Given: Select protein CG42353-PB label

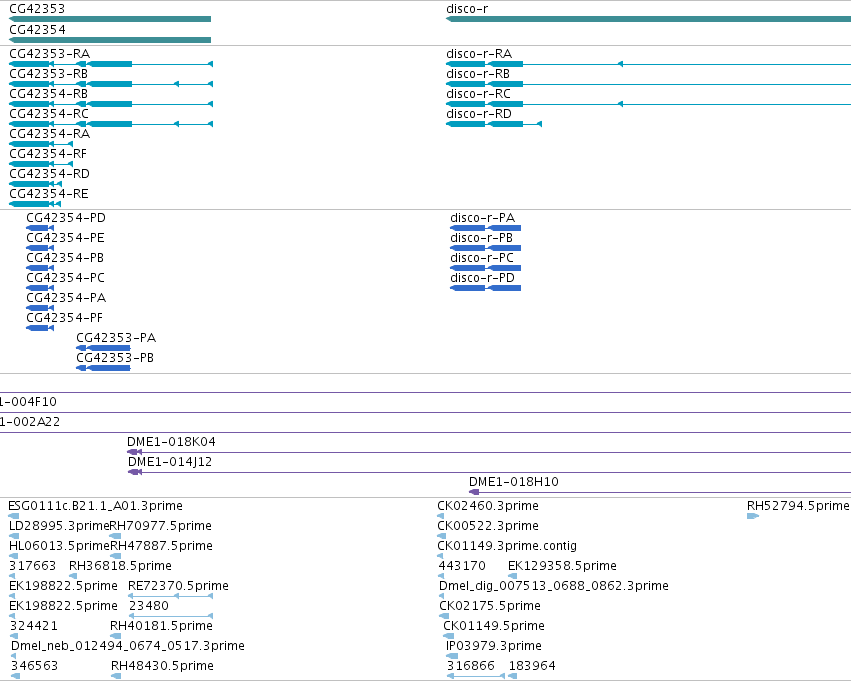Looking at the screenshot, I should (x=115, y=359).
